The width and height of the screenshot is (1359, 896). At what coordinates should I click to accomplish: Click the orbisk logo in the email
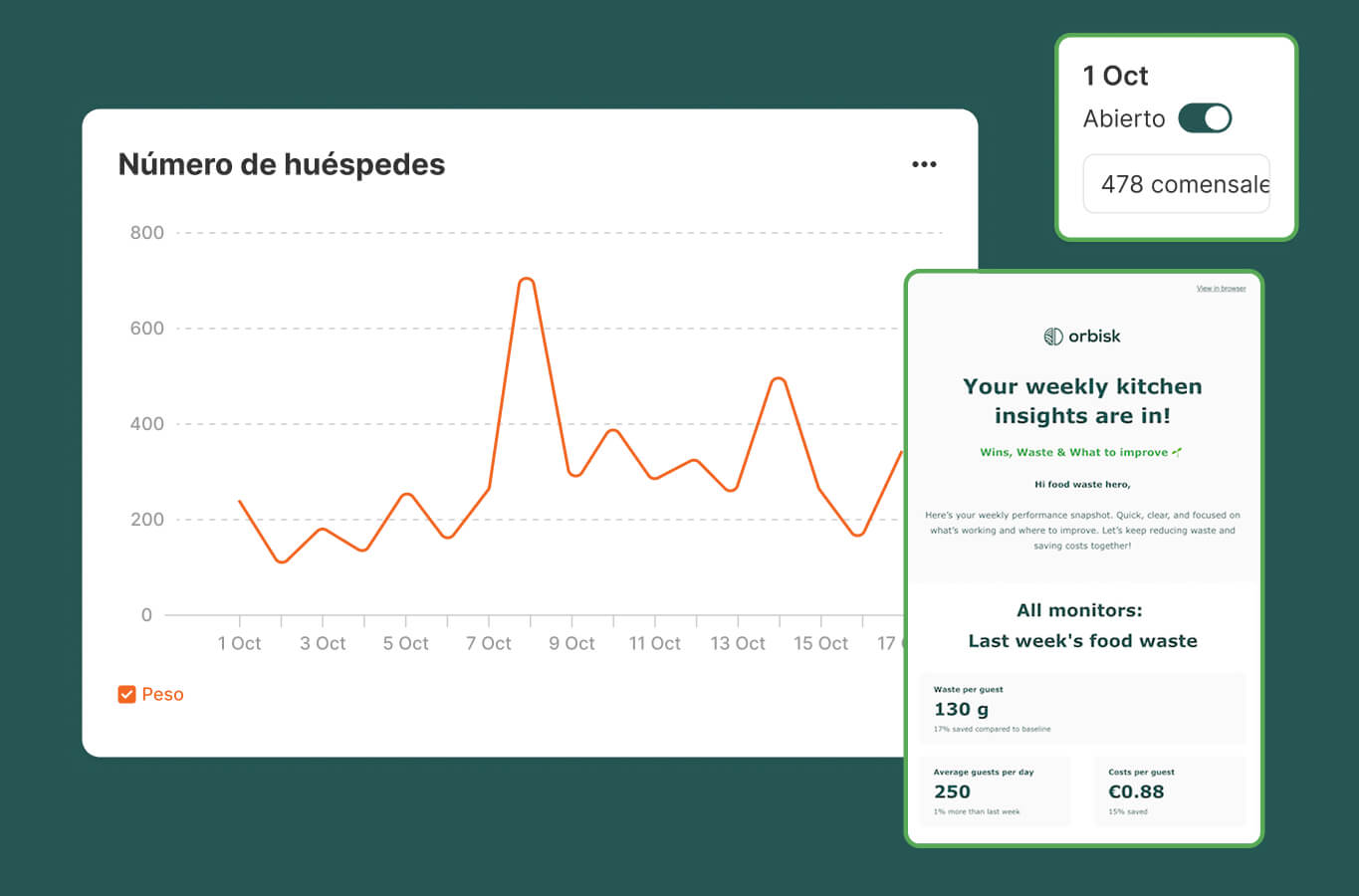click(x=1082, y=336)
